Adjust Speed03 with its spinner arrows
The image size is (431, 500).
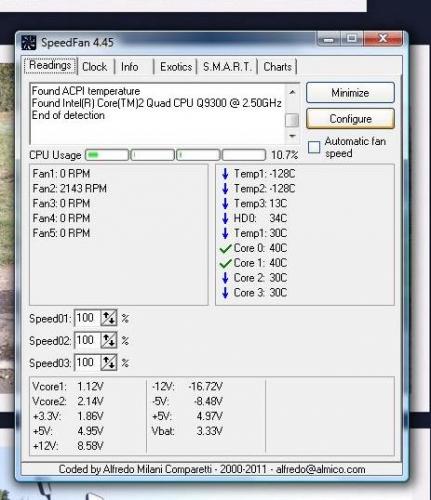(109, 362)
